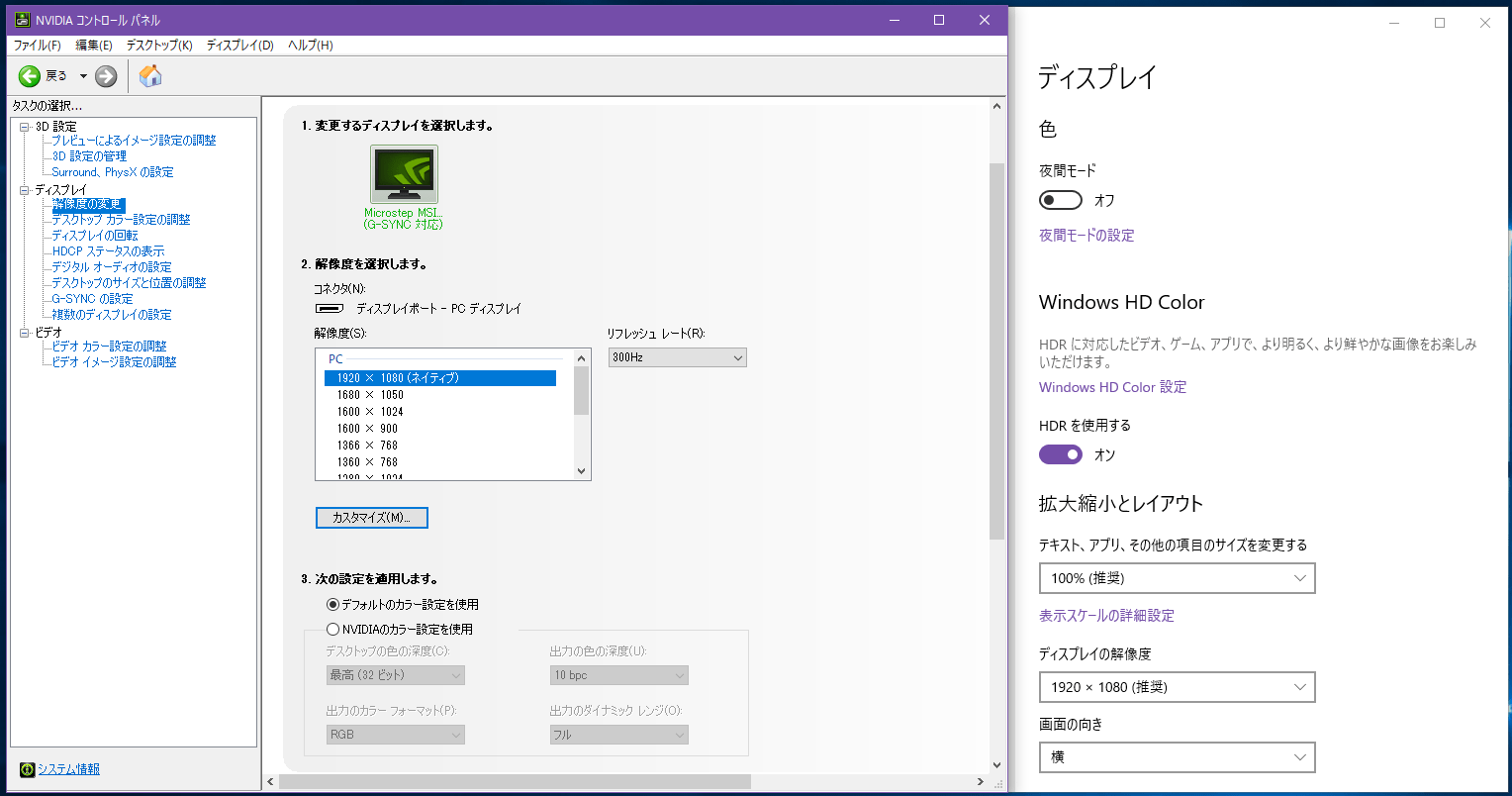Click the システム情報 icon at bottom left
The height and width of the screenshot is (796, 1512).
click(27, 769)
